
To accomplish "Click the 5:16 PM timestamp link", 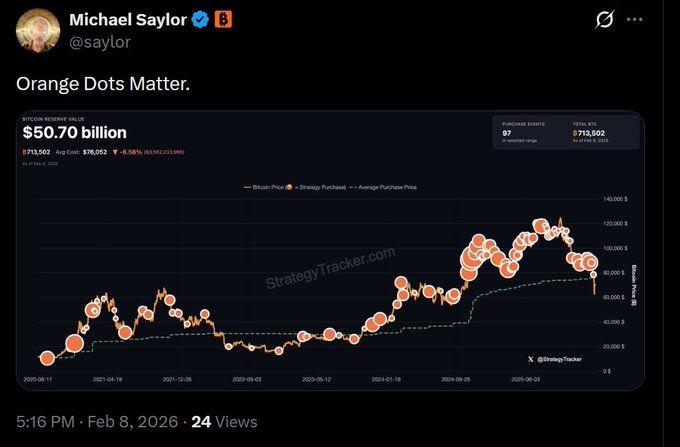I will (45, 422).
